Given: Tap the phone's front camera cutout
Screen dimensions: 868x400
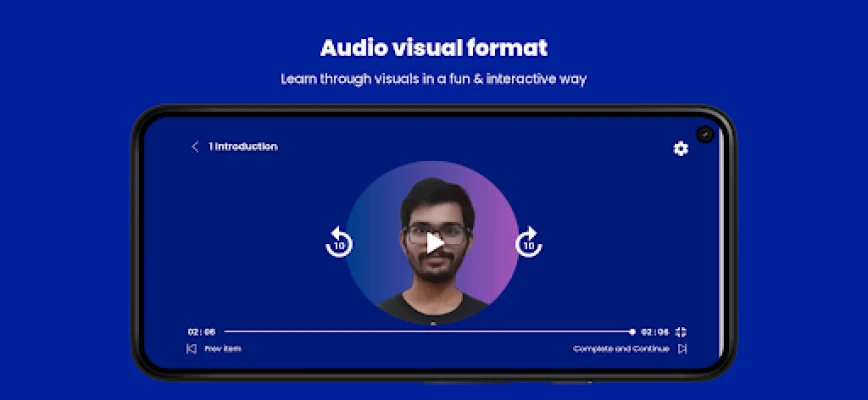Looking at the screenshot, I should (705, 133).
